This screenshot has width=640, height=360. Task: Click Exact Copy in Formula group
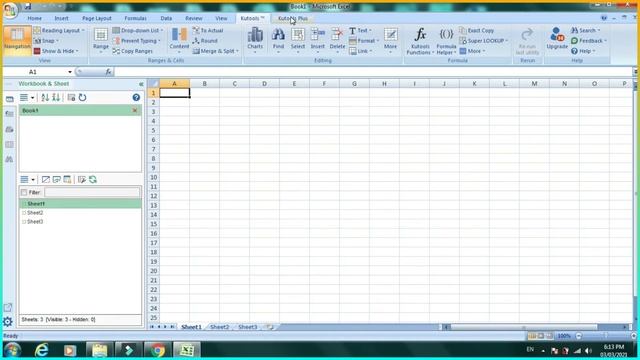tap(477, 31)
